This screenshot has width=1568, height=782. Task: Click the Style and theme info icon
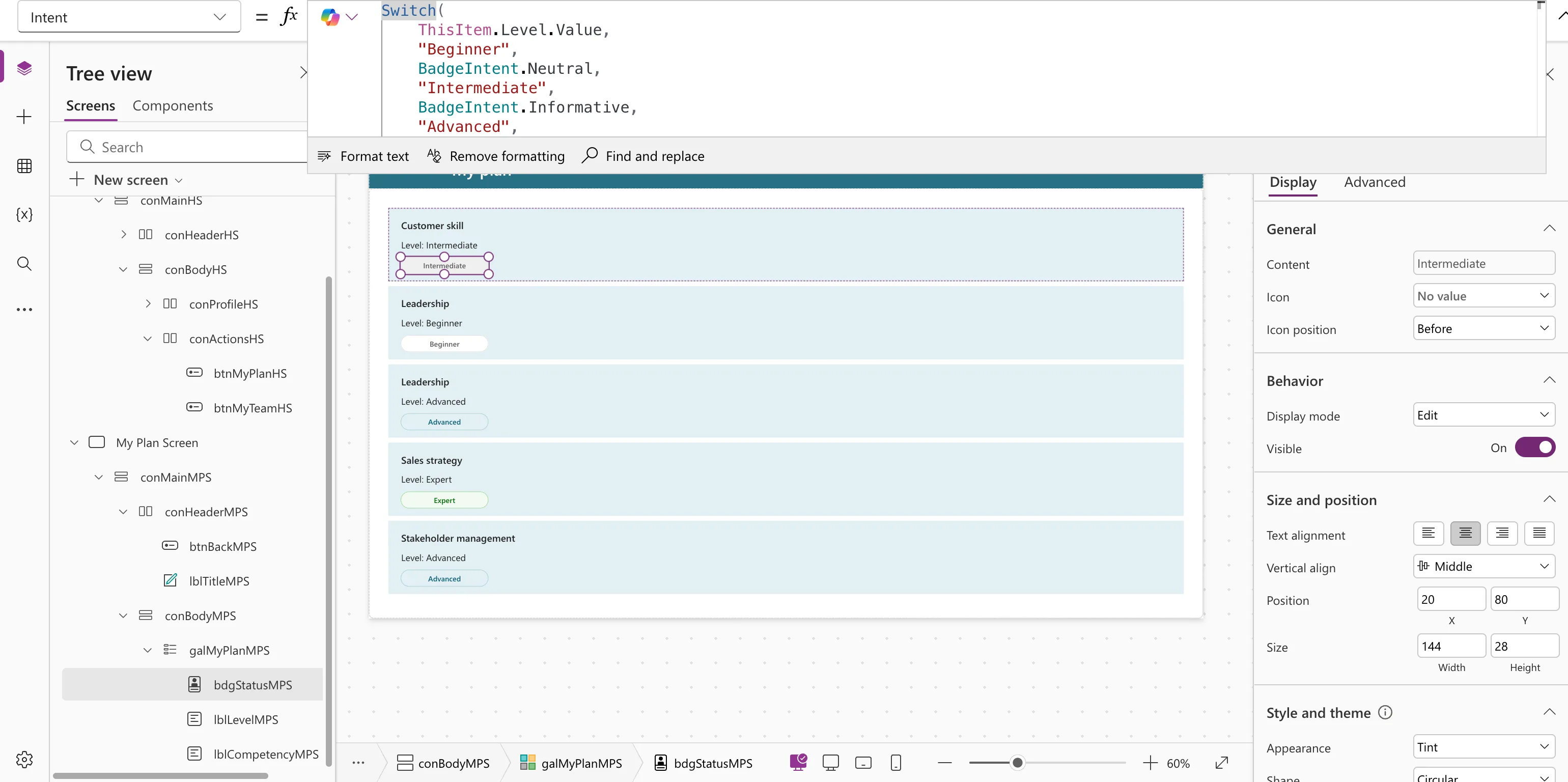[1385, 712]
